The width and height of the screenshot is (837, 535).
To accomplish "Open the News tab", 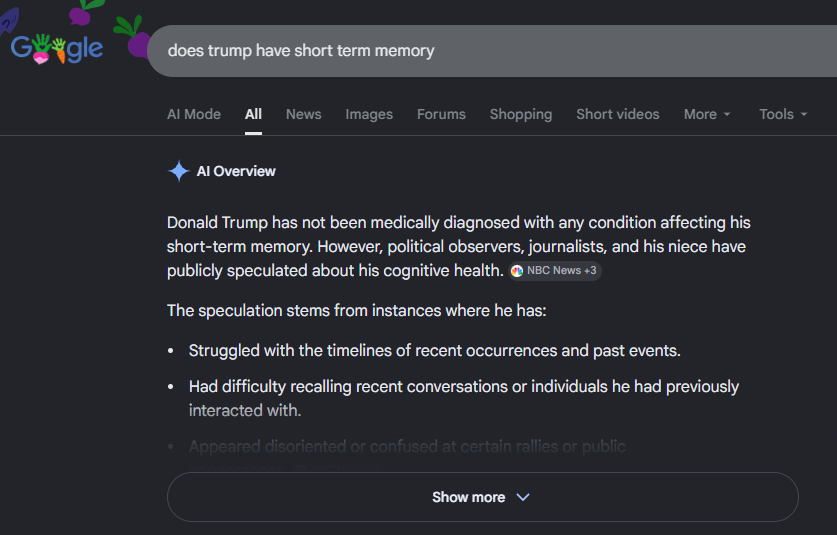I will [x=303, y=114].
